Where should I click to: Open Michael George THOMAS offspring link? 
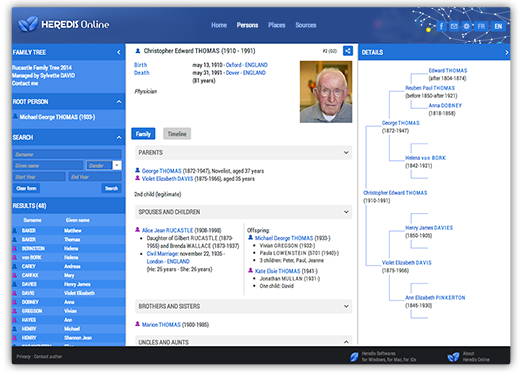point(284,238)
